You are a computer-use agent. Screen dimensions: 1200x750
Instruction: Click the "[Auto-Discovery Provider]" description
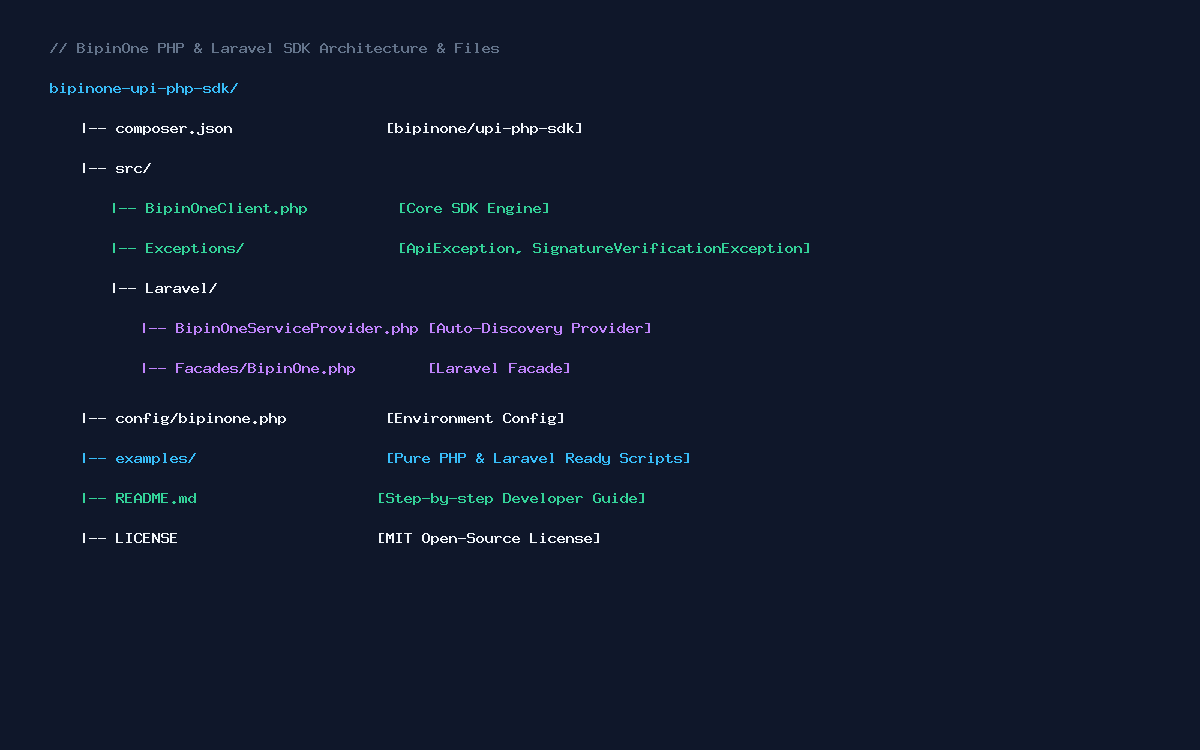(x=540, y=328)
